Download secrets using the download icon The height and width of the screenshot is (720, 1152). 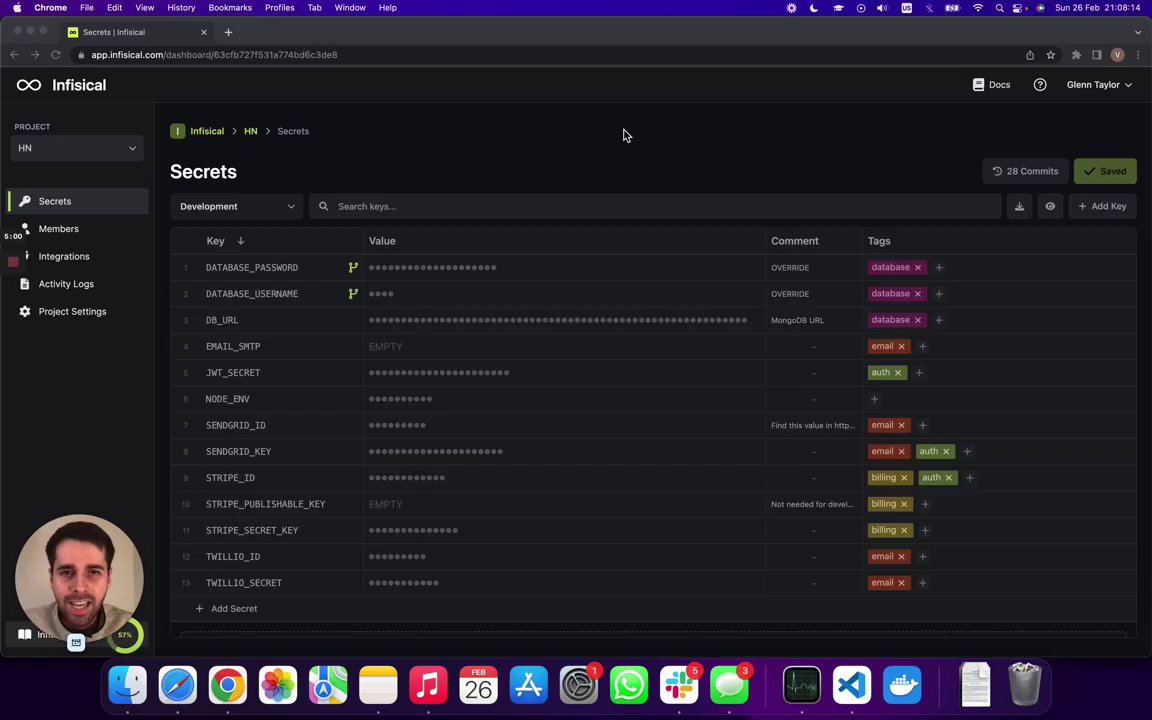(1019, 206)
